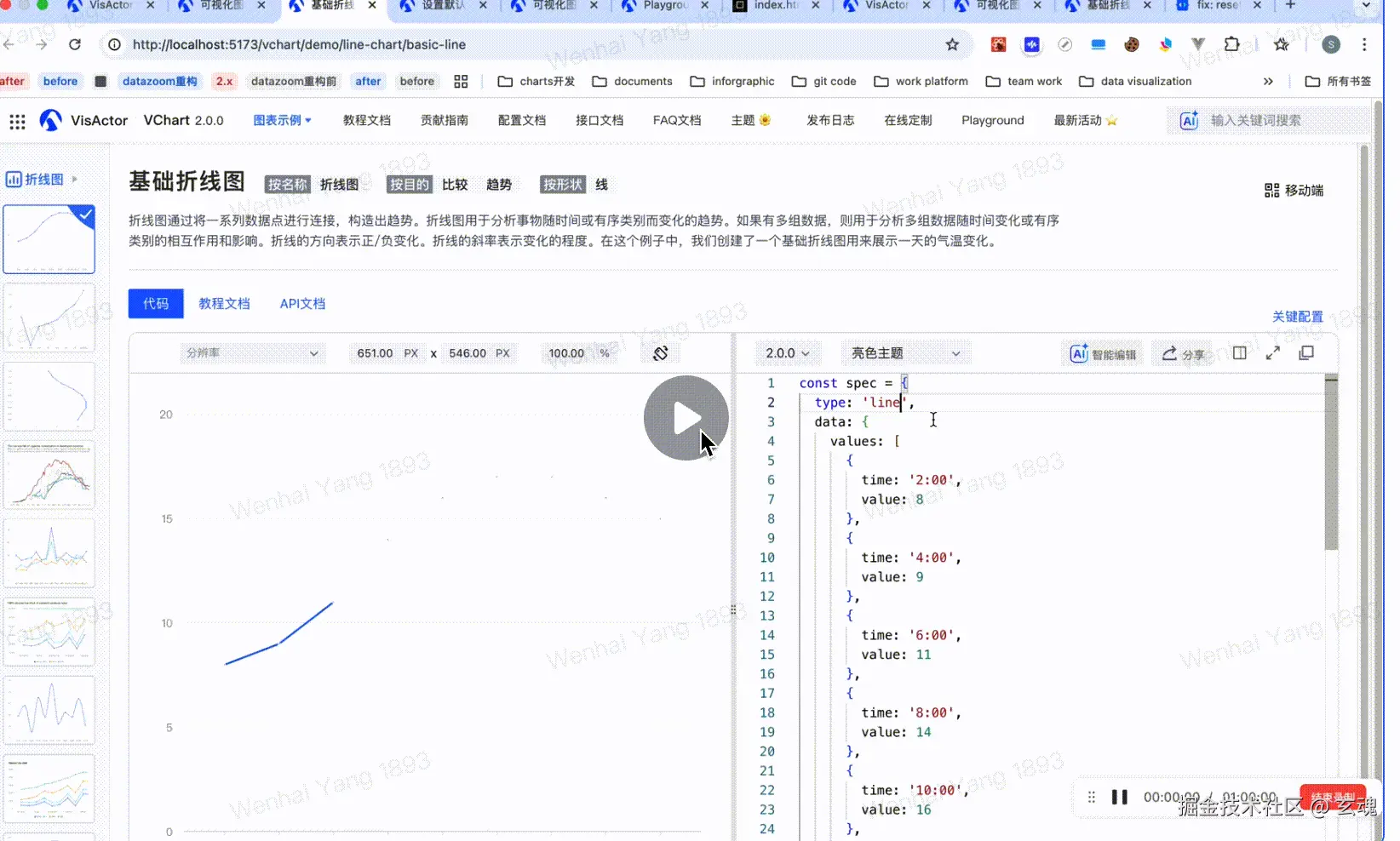Play the video with the center play button
The image size is (1400, 841).
pos(686,418)
